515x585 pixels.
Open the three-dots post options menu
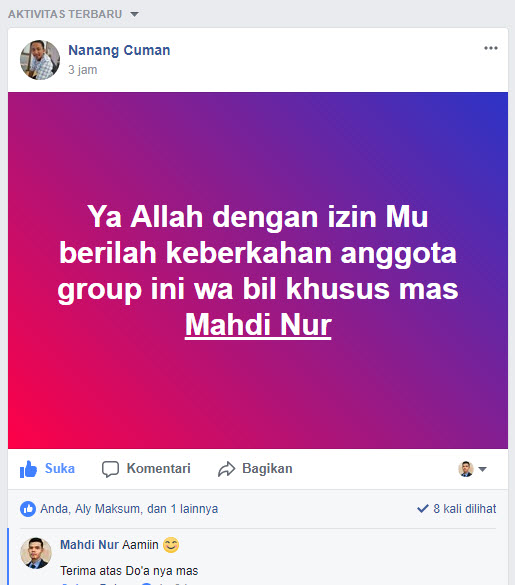click(491, 48)
